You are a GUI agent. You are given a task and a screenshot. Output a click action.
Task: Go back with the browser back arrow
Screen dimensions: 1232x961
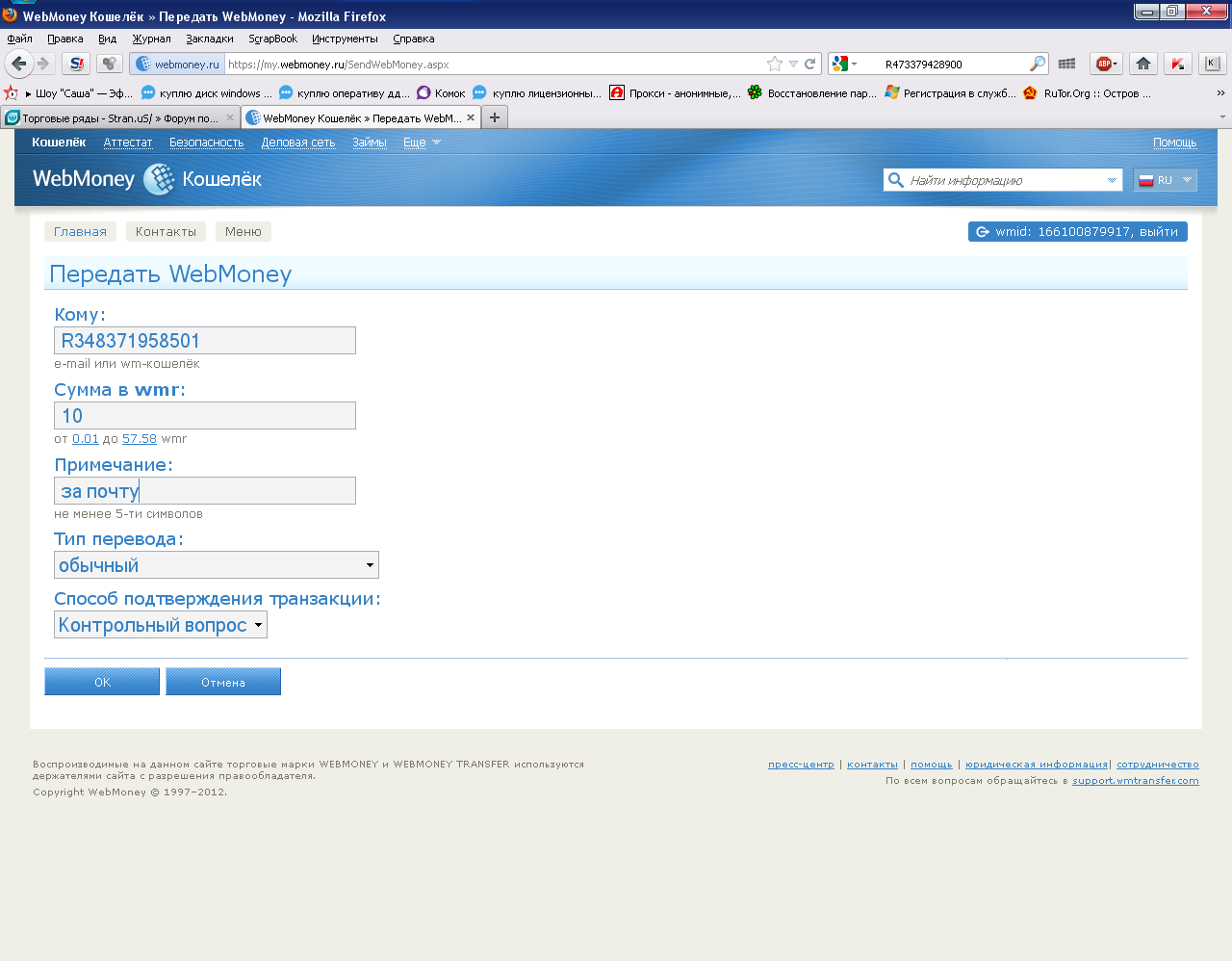18,64
